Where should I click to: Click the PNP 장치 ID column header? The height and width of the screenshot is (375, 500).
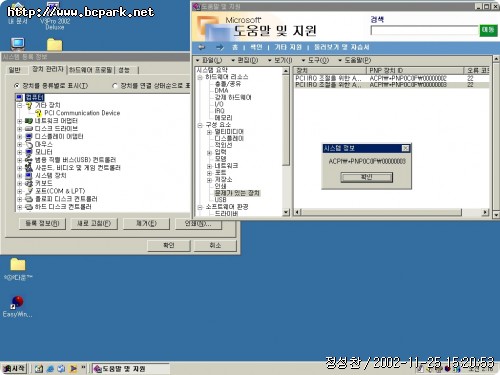[x=414, y=71]
